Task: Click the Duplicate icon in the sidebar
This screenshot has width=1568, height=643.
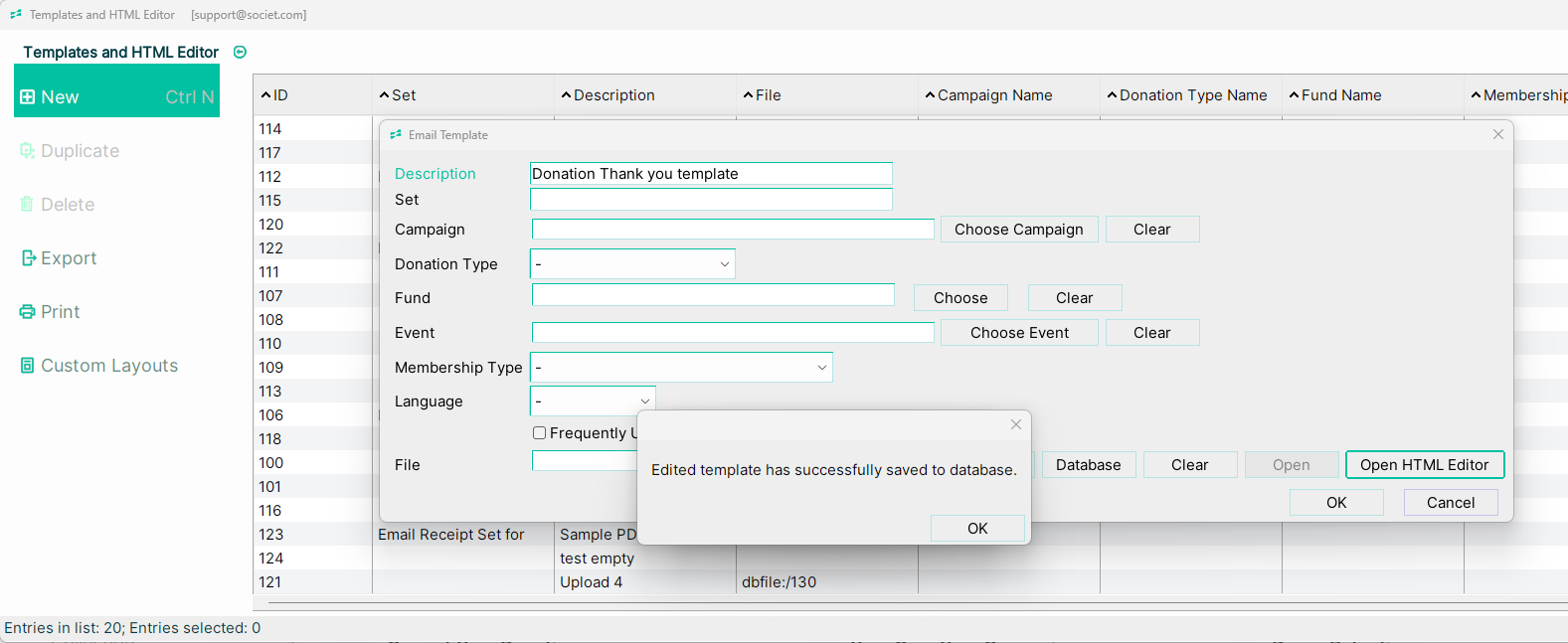Action: point(28,151)
